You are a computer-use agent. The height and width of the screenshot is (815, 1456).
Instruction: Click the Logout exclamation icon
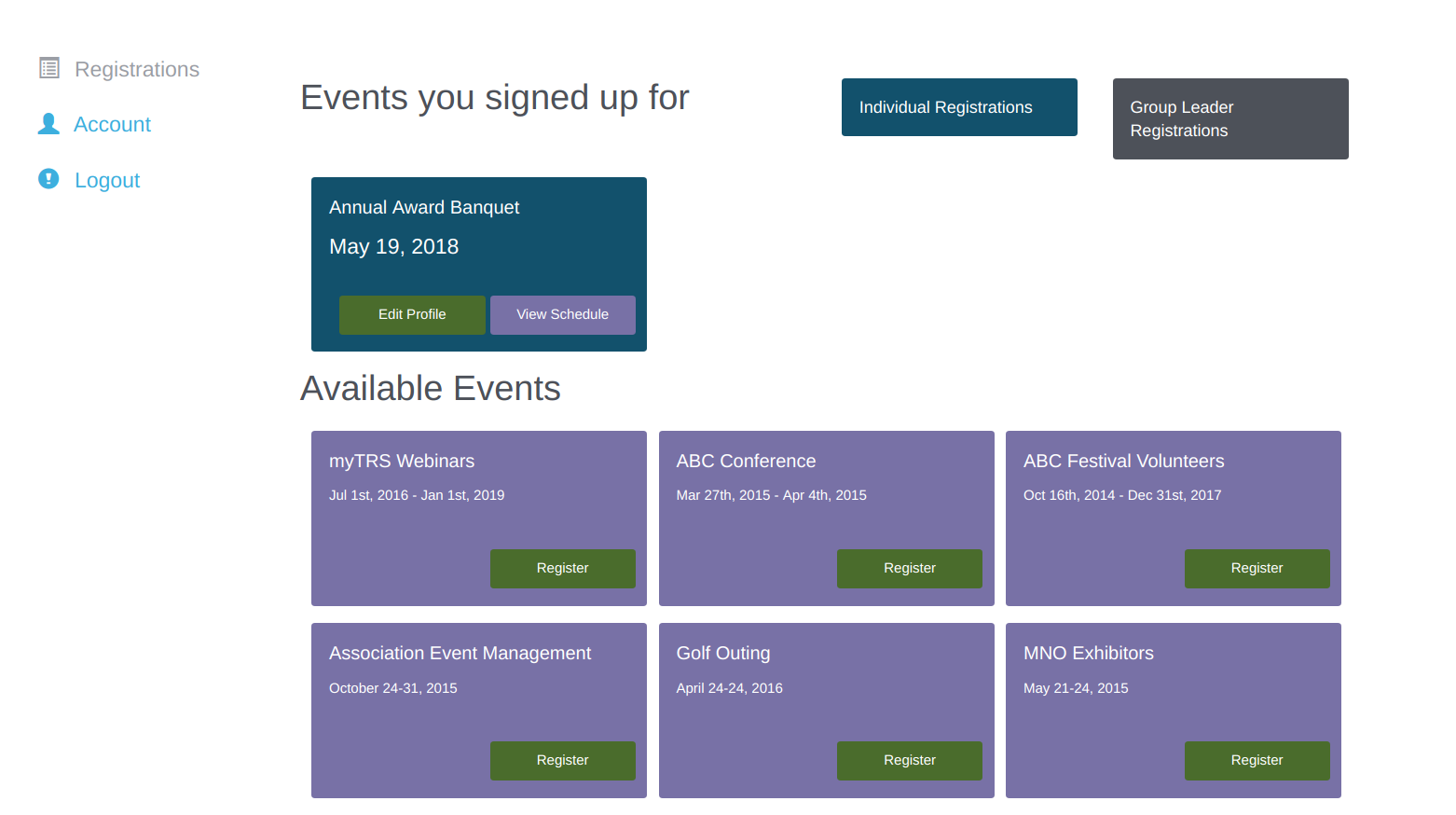click(x=48, y=179)
